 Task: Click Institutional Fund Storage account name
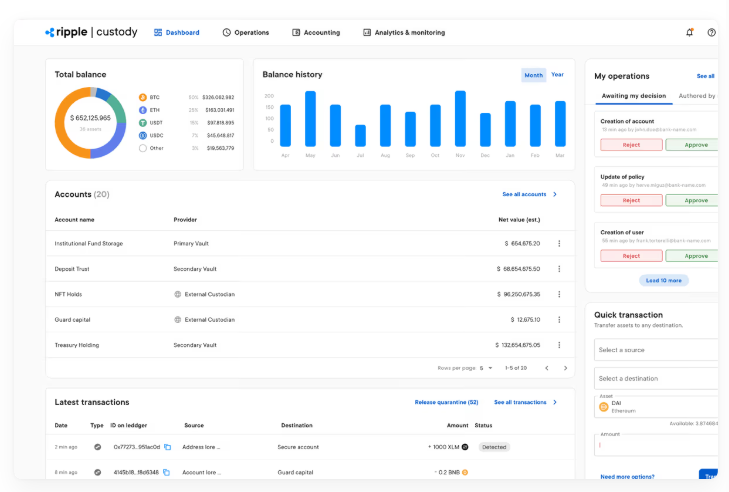click(x=89, y=243)
